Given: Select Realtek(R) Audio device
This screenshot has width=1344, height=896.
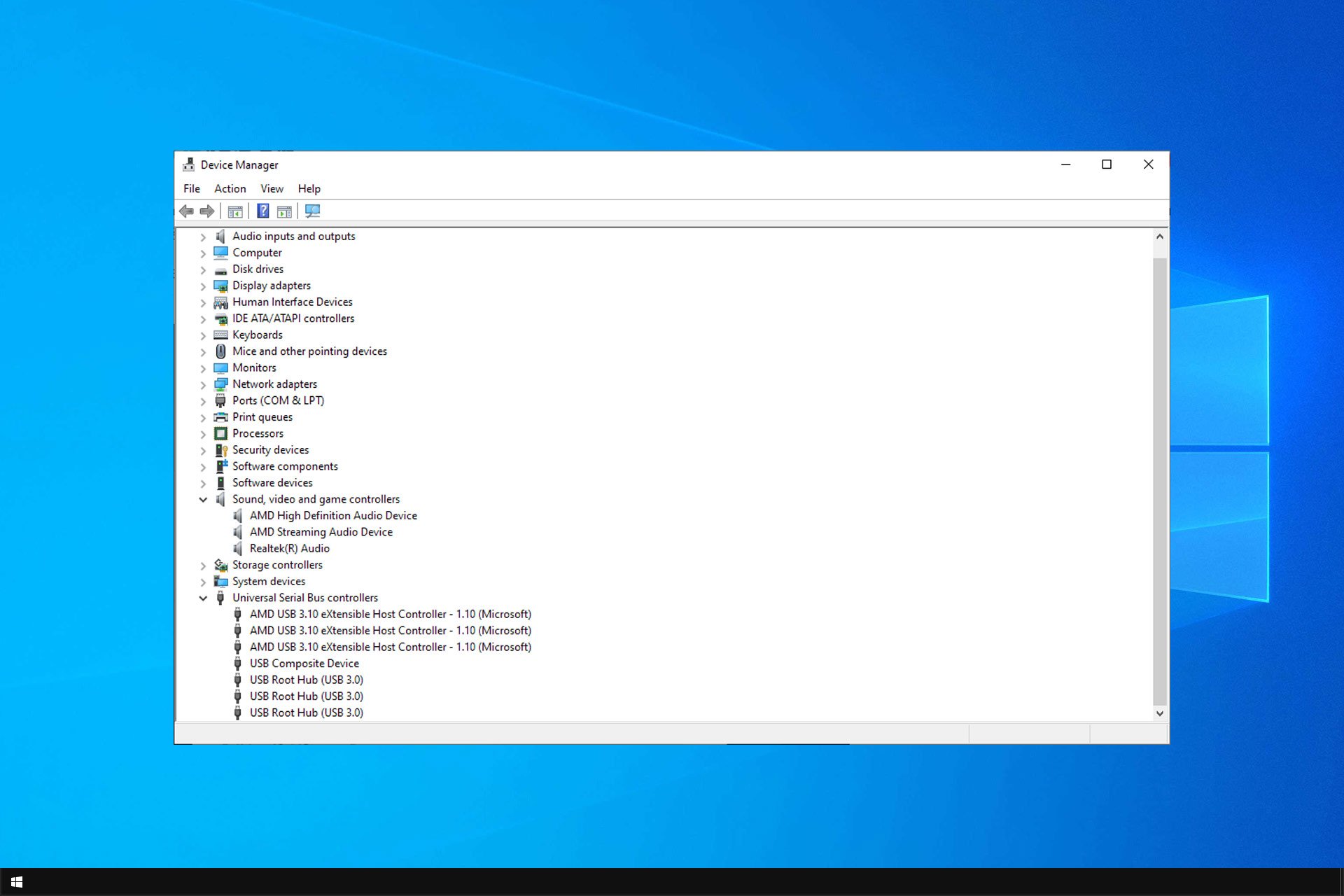Looking at the screenshot, I should coord(289,548).
